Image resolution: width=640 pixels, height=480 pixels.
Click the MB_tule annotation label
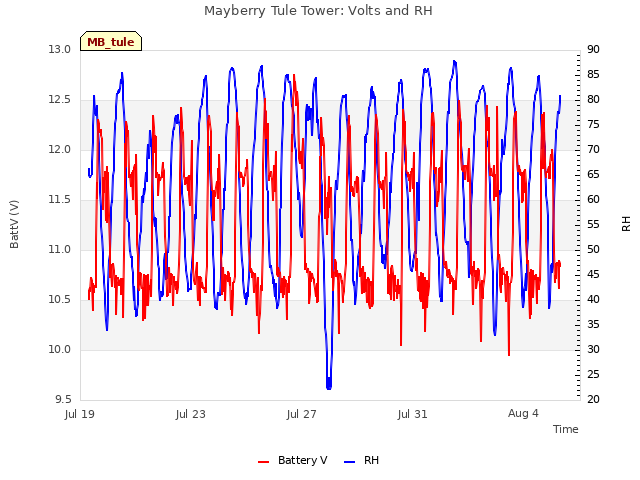[111, 41]
